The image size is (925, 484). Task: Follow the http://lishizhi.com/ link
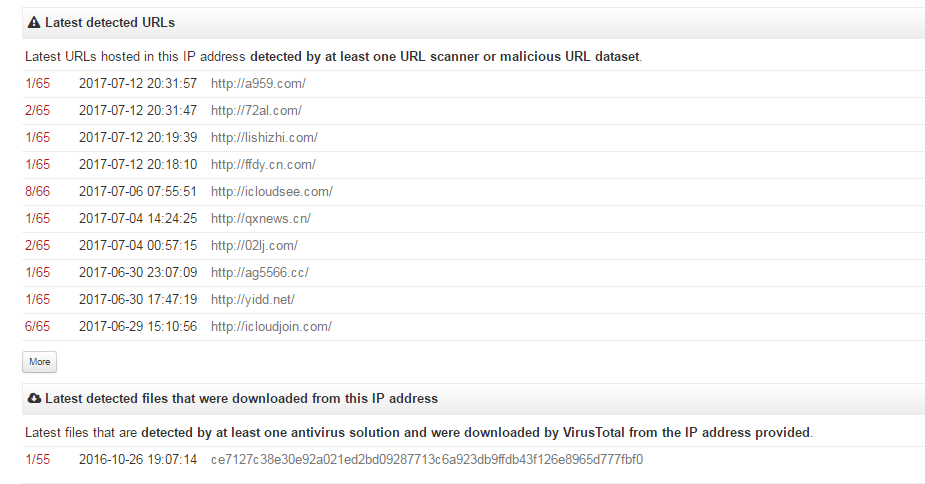(x=264, y=138)
